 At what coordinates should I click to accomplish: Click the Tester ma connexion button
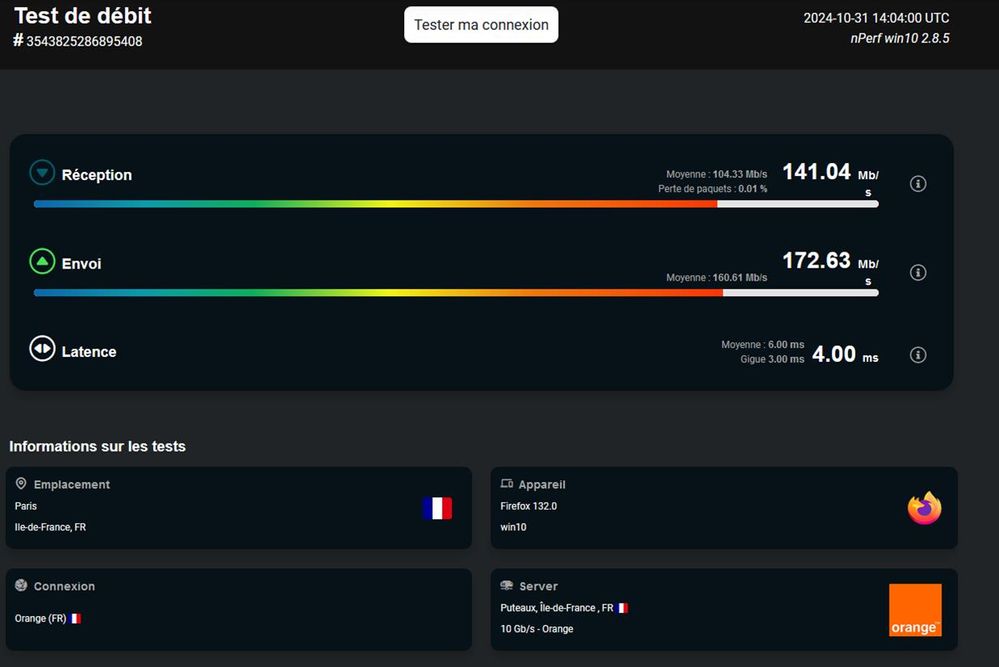481,25
